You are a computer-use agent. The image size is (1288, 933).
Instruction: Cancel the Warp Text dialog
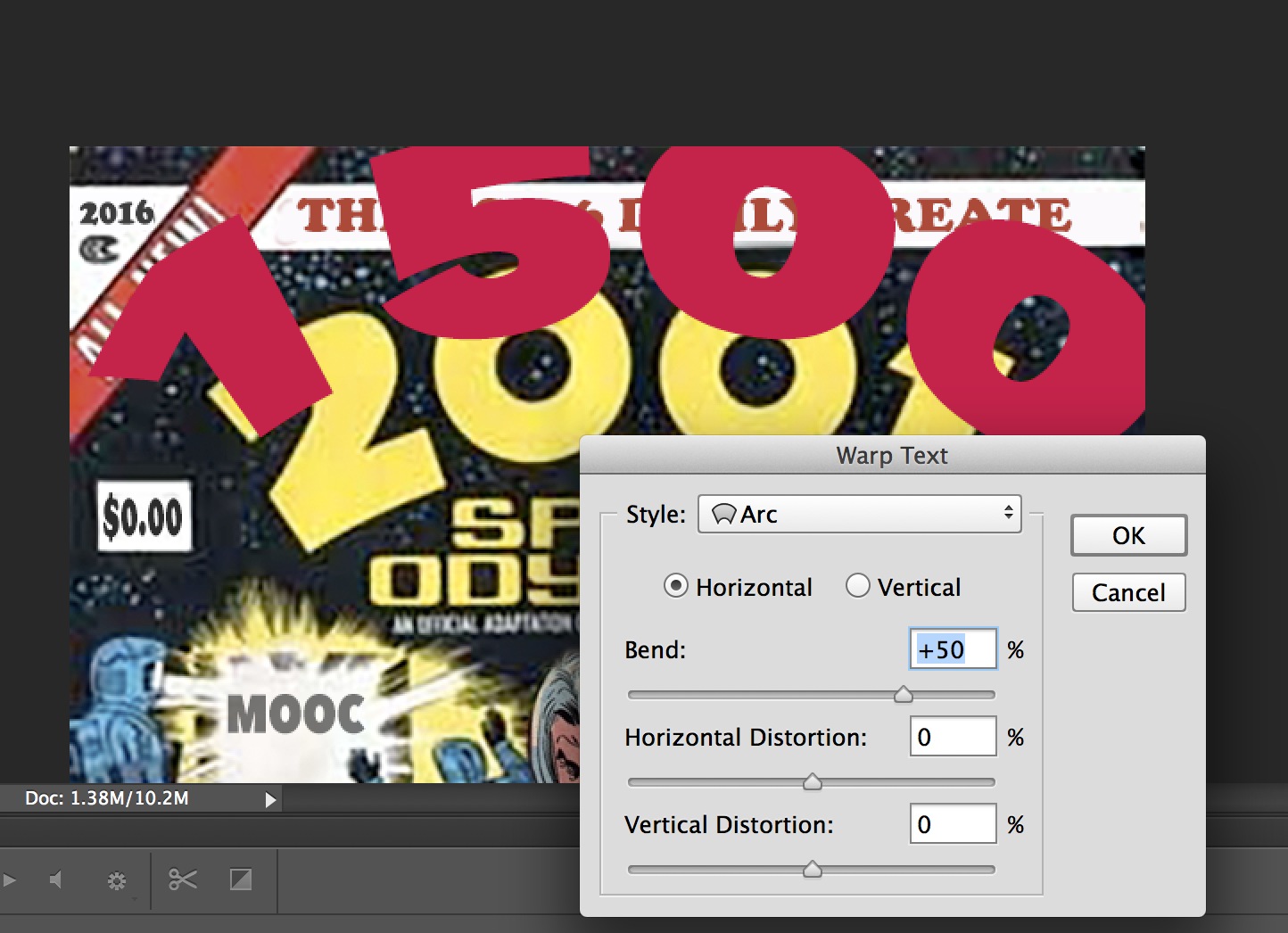[1128, 593]
